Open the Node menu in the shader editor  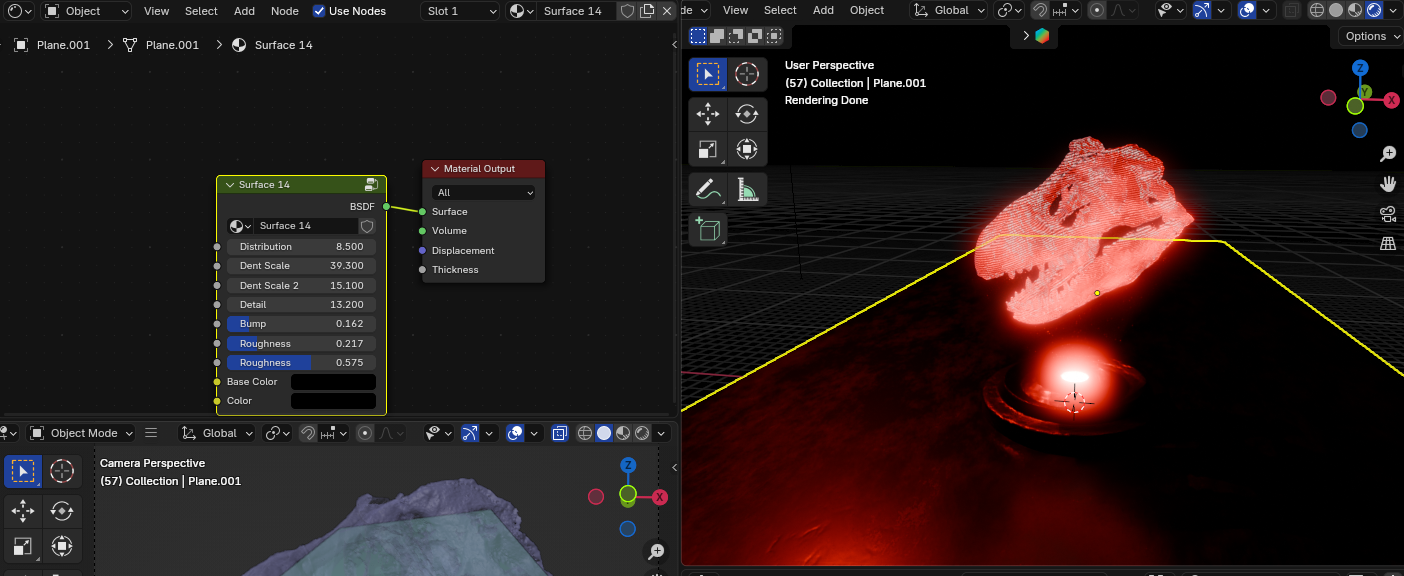[284, 11]
